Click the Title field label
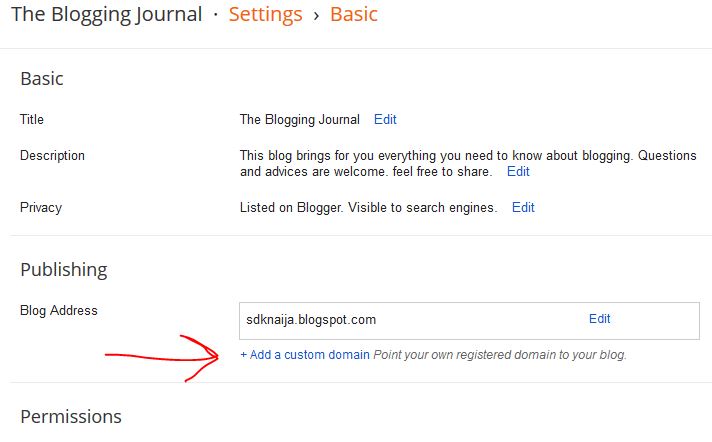 click(32, 119)
